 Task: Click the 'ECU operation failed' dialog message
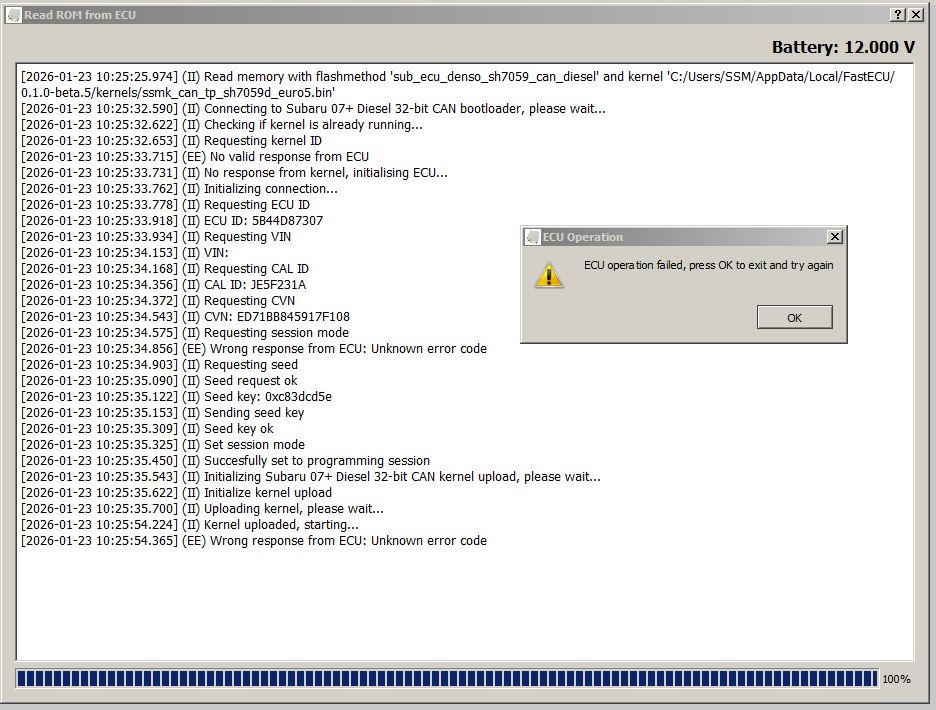[709, 265]
